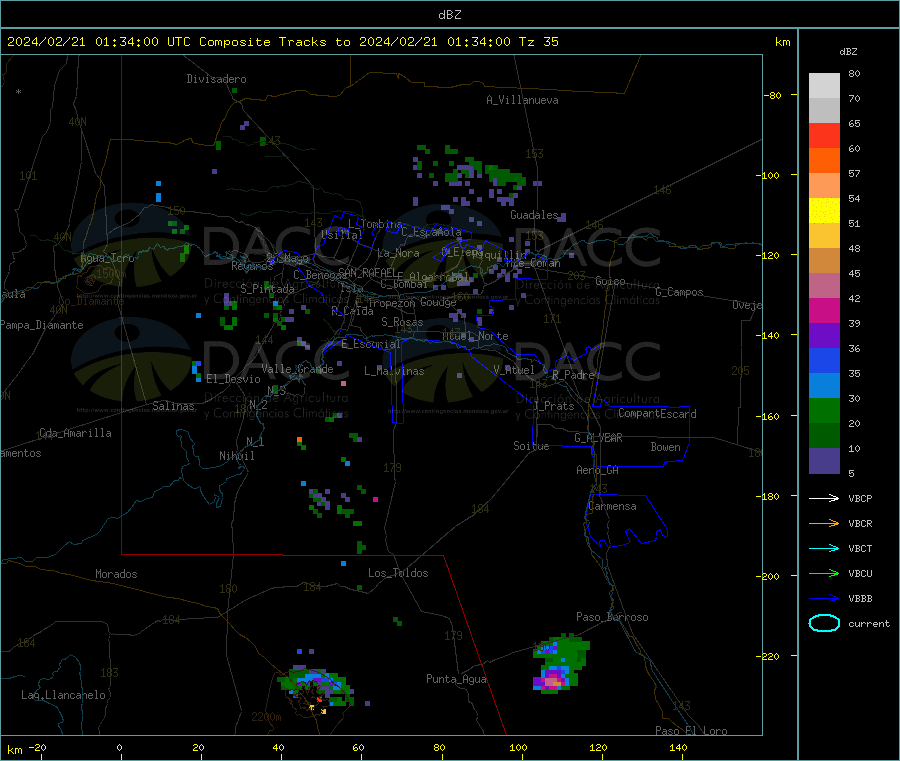900x761 pixels.
Task: Click the white VBCP arrow legend icon
Action: coord(824,498)
